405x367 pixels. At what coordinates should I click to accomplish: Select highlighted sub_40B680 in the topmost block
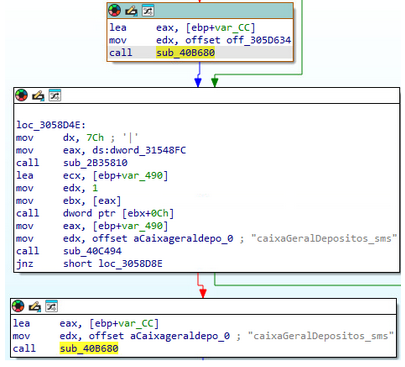(185, 53)
